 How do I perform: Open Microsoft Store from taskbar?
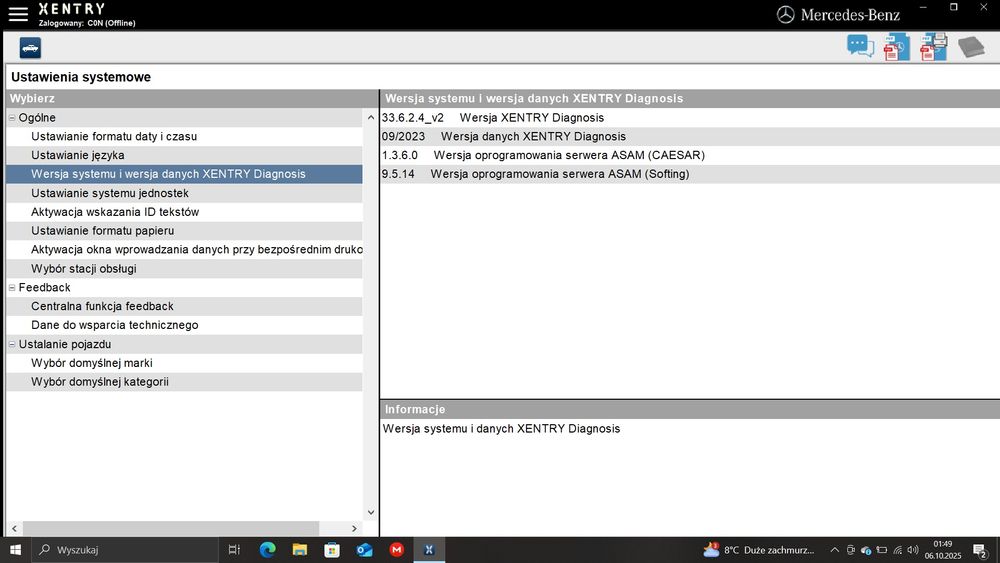coord(332,550)
